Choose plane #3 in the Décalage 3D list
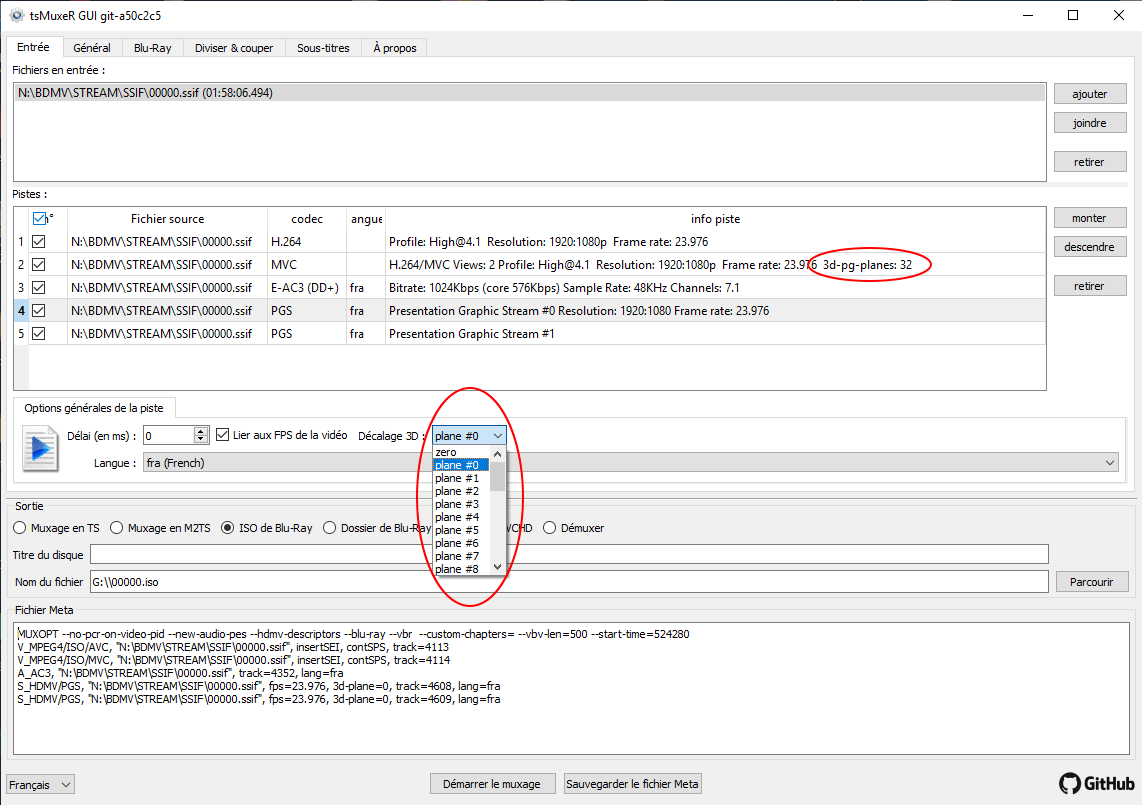This screenshot has height=805, width=1142. pos(462,504)
